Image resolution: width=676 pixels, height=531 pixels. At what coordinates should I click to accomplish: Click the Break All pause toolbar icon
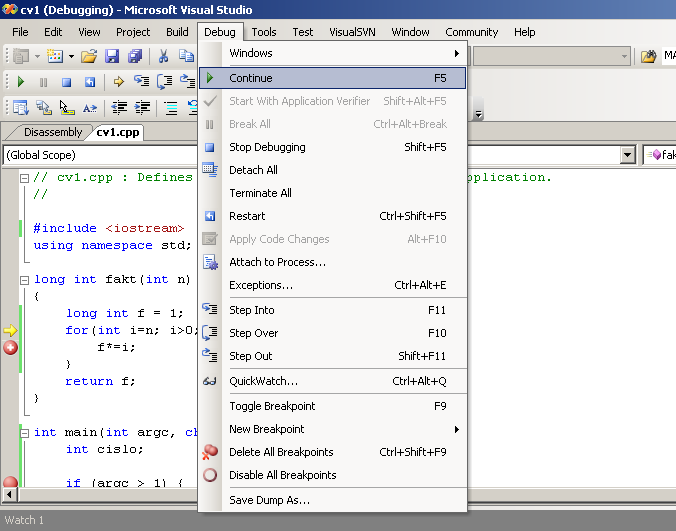pos(43,82)
